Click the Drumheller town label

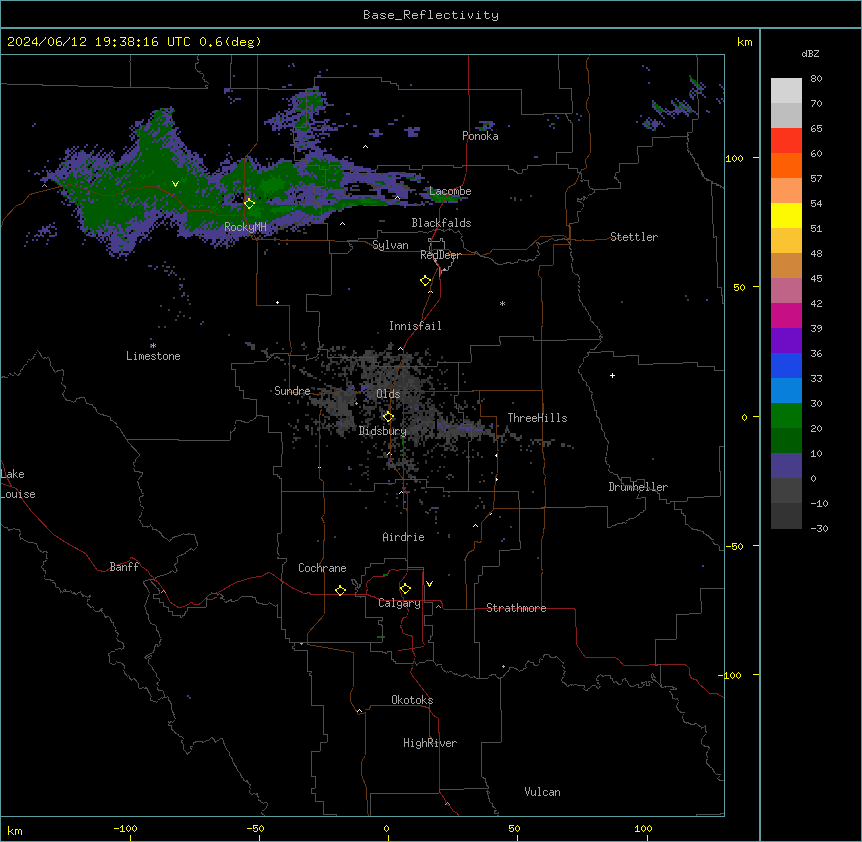(638, 487)
